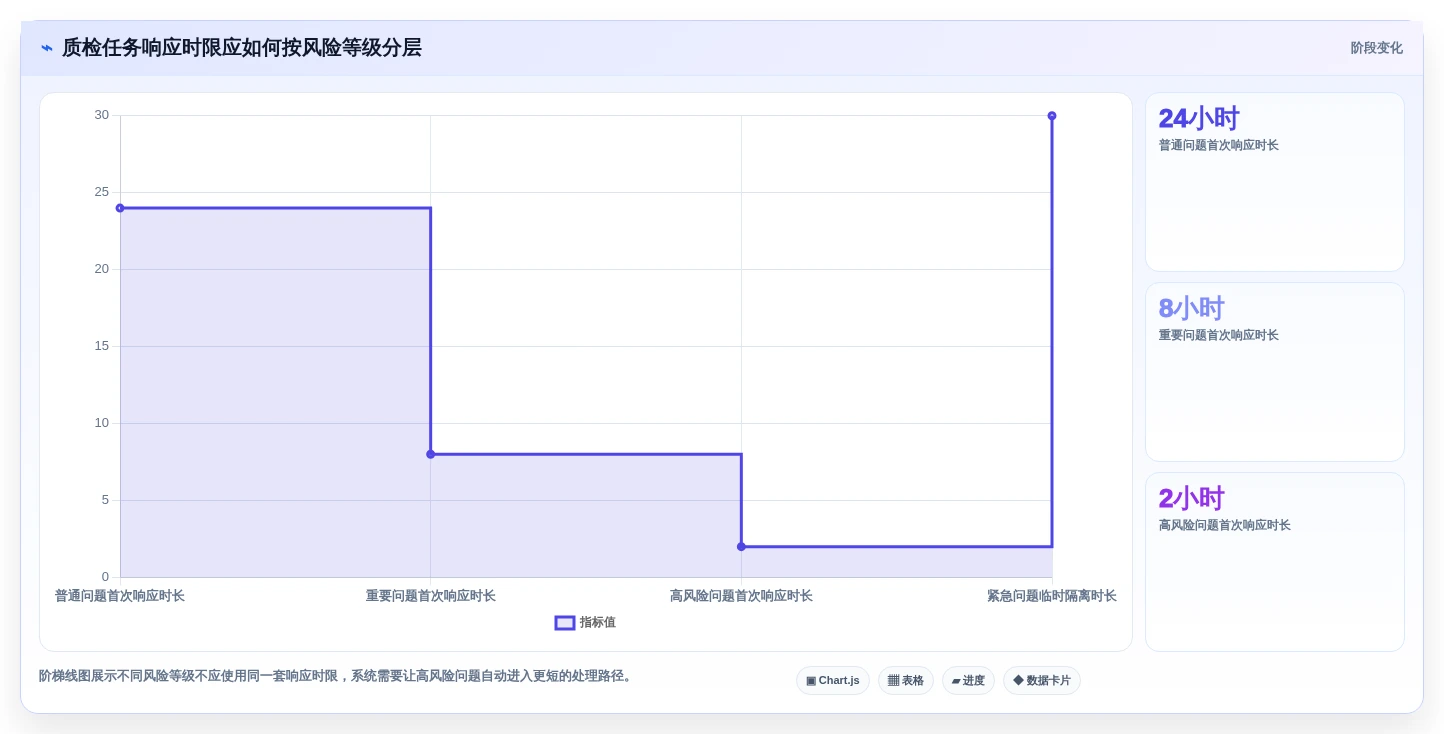1444x734 pixels.
Task: Click the y-axis value 0
Action: point(105,577)
